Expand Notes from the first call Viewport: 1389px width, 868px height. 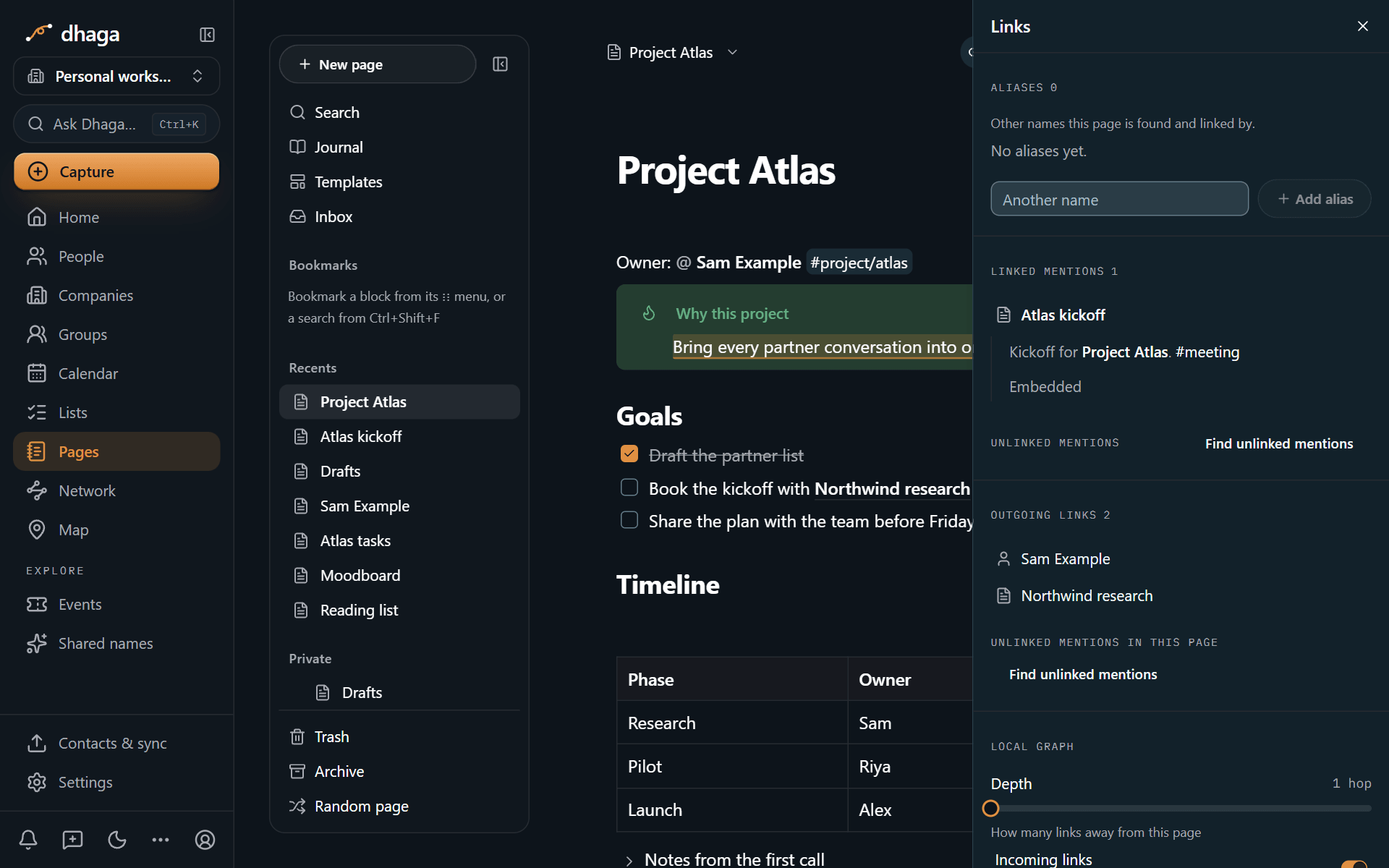pos(629,860)
